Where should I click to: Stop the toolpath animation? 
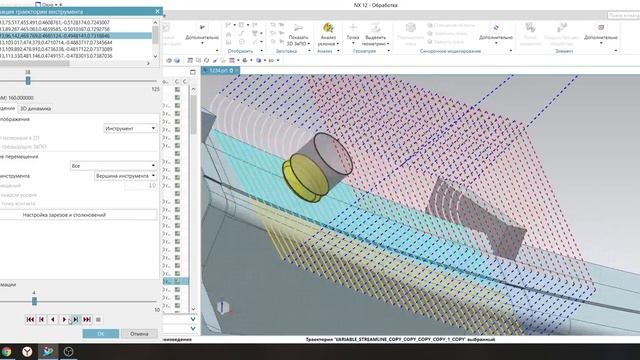pos(98,320)
